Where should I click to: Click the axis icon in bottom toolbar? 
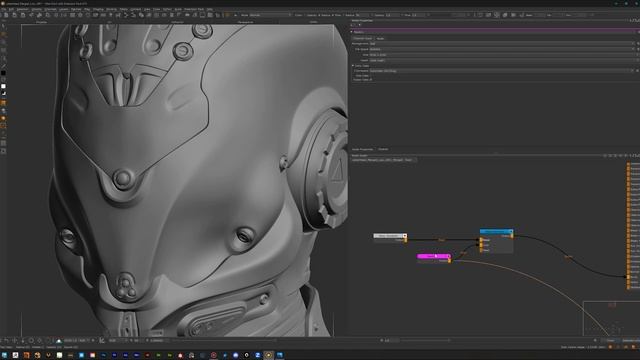click(102, 340)
